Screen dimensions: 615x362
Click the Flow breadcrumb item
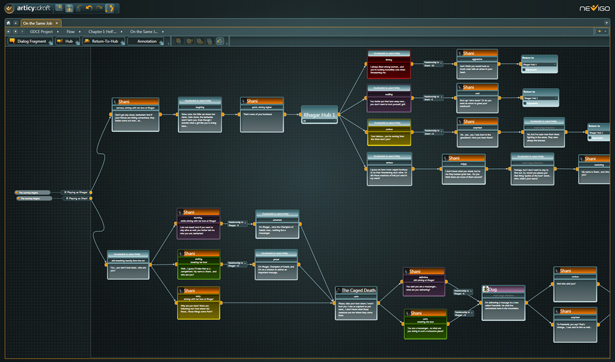71,32
